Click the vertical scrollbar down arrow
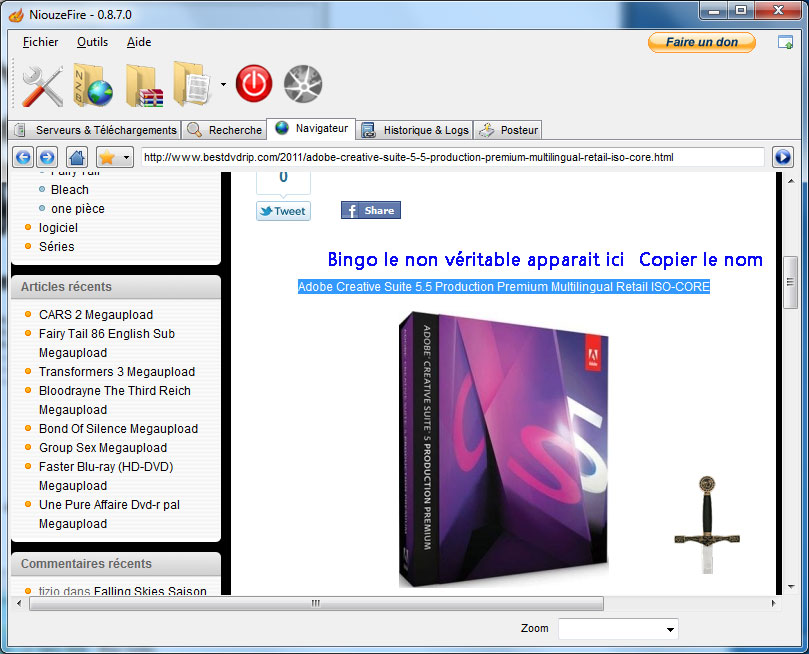 (x=790, y=587)
